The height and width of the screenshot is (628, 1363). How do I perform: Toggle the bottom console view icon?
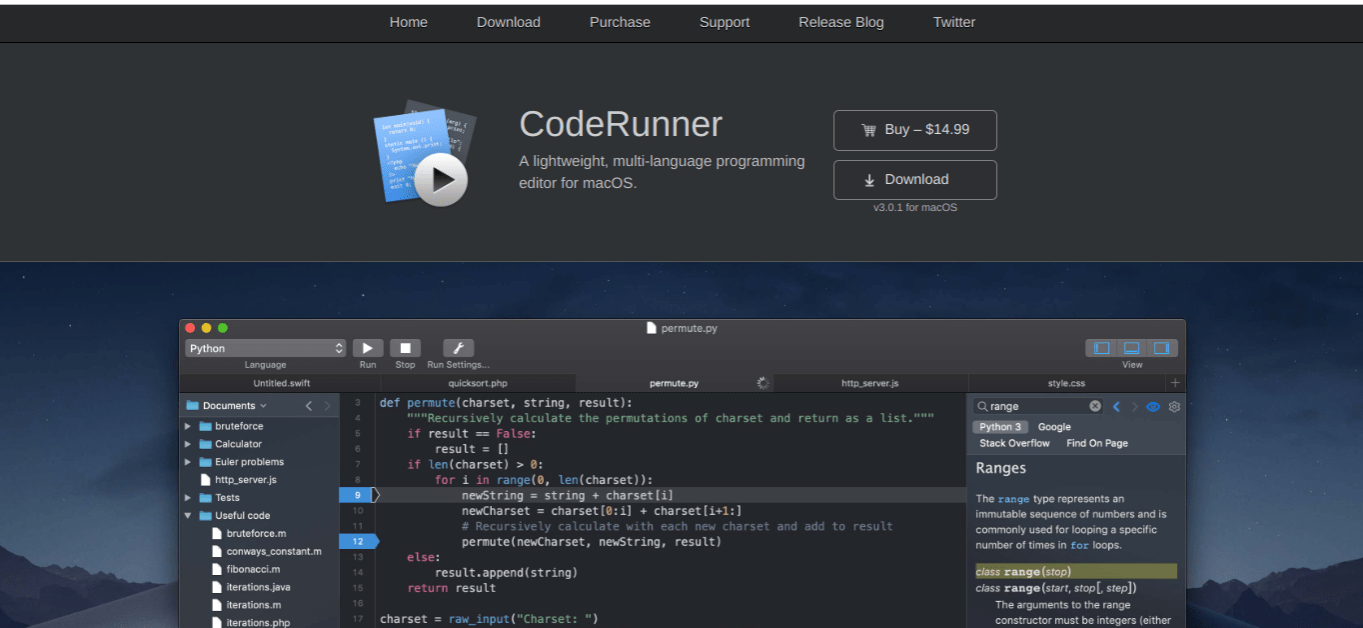(1131, 347)
